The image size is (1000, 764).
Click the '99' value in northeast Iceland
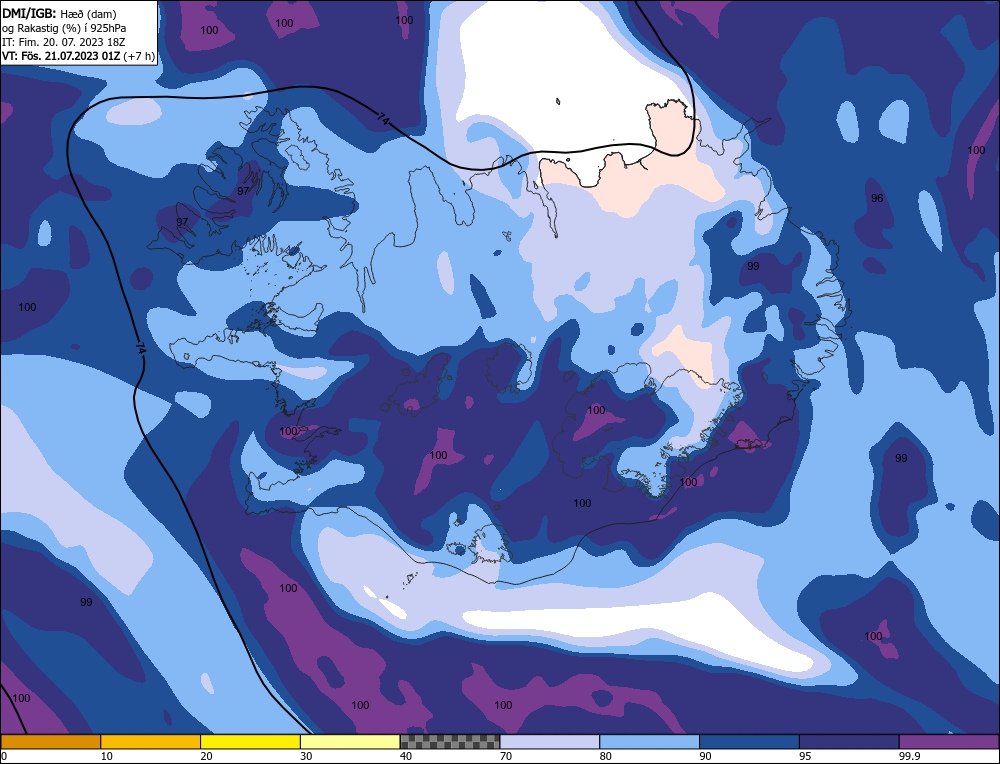click(x=753, y=266)
